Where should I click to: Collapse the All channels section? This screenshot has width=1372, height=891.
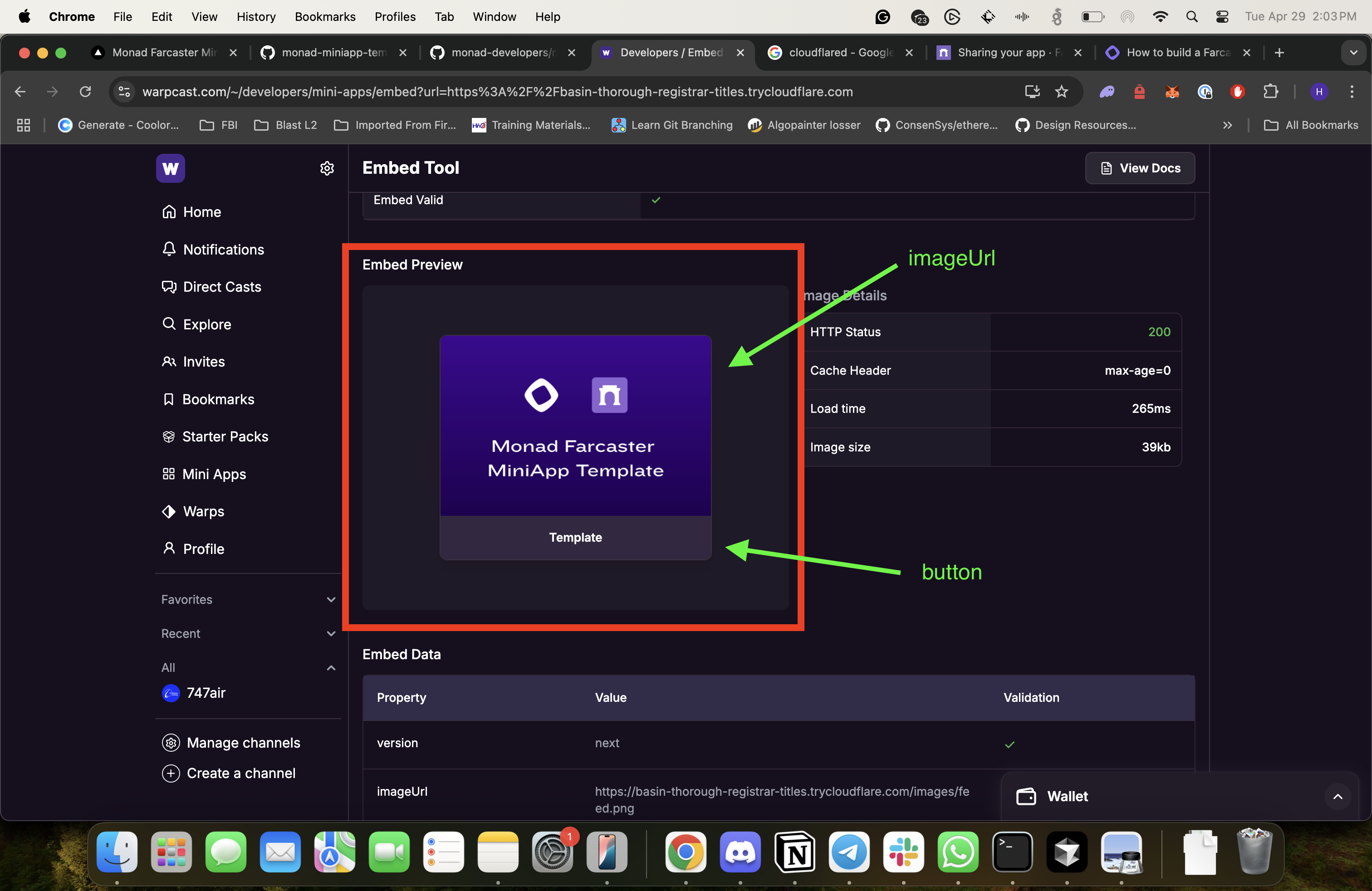click(x=330, y=667)
